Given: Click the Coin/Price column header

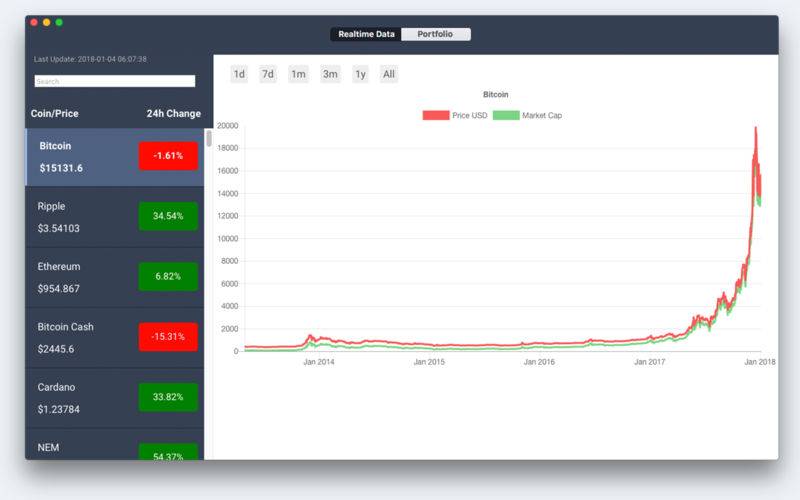Looking at the screenshot, I should pyautogui.click(x=55, y=114).
